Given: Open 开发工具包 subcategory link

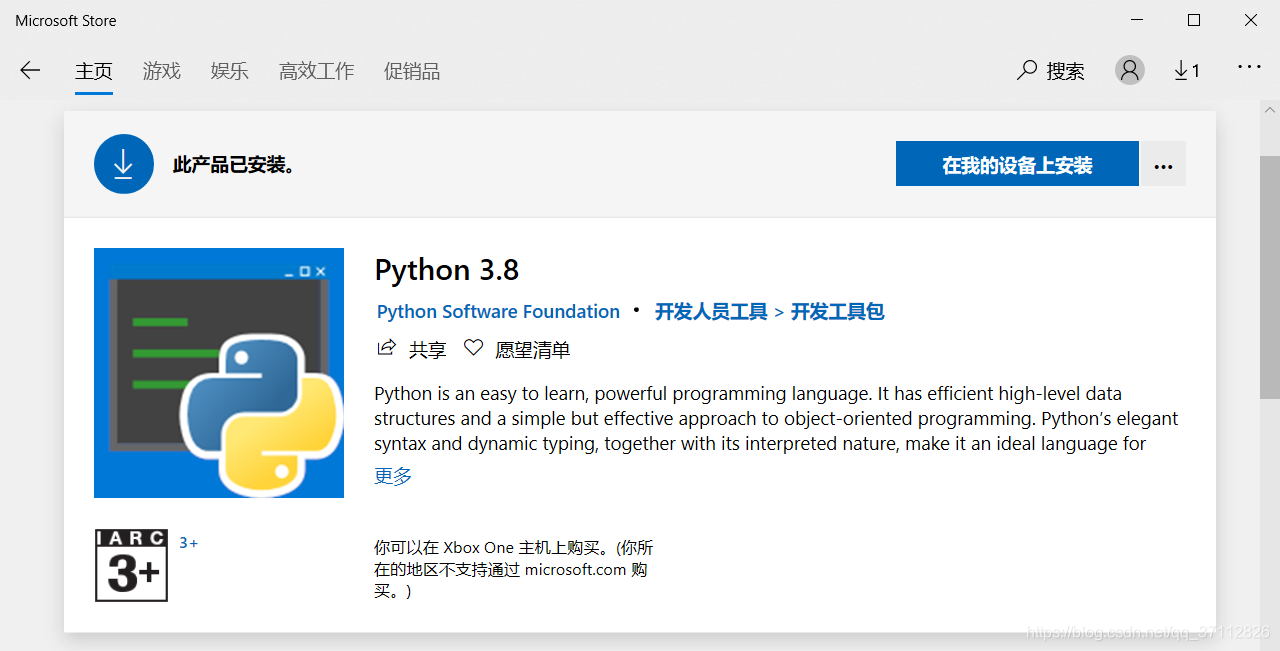Looking at the screenshot, I should coord(838,312).
